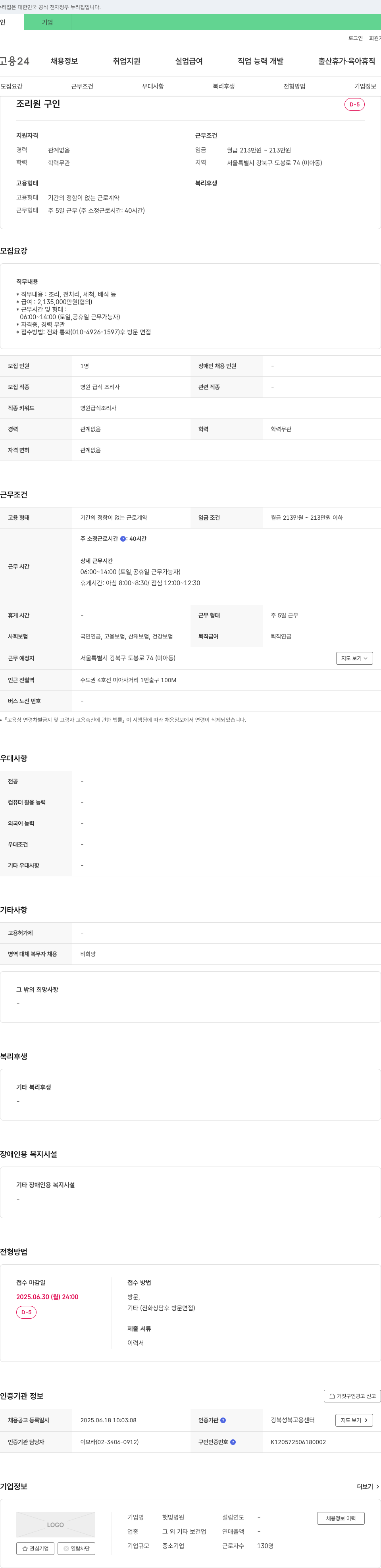Click the 사회보험 value listing 국민연금
This screenshot has height=1568, width=381.
(127, 636)
